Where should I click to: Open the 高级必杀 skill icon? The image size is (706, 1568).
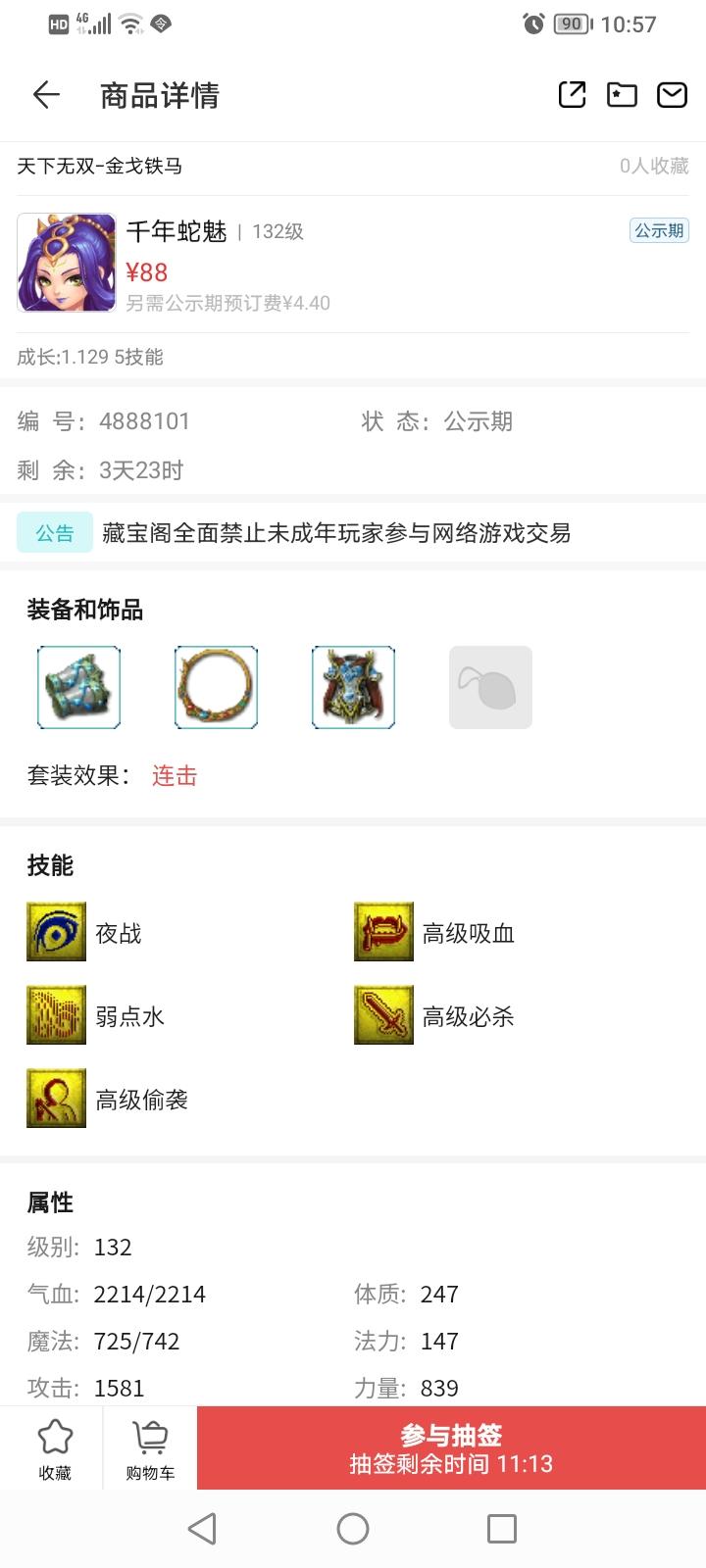(x=383, y=1015)
